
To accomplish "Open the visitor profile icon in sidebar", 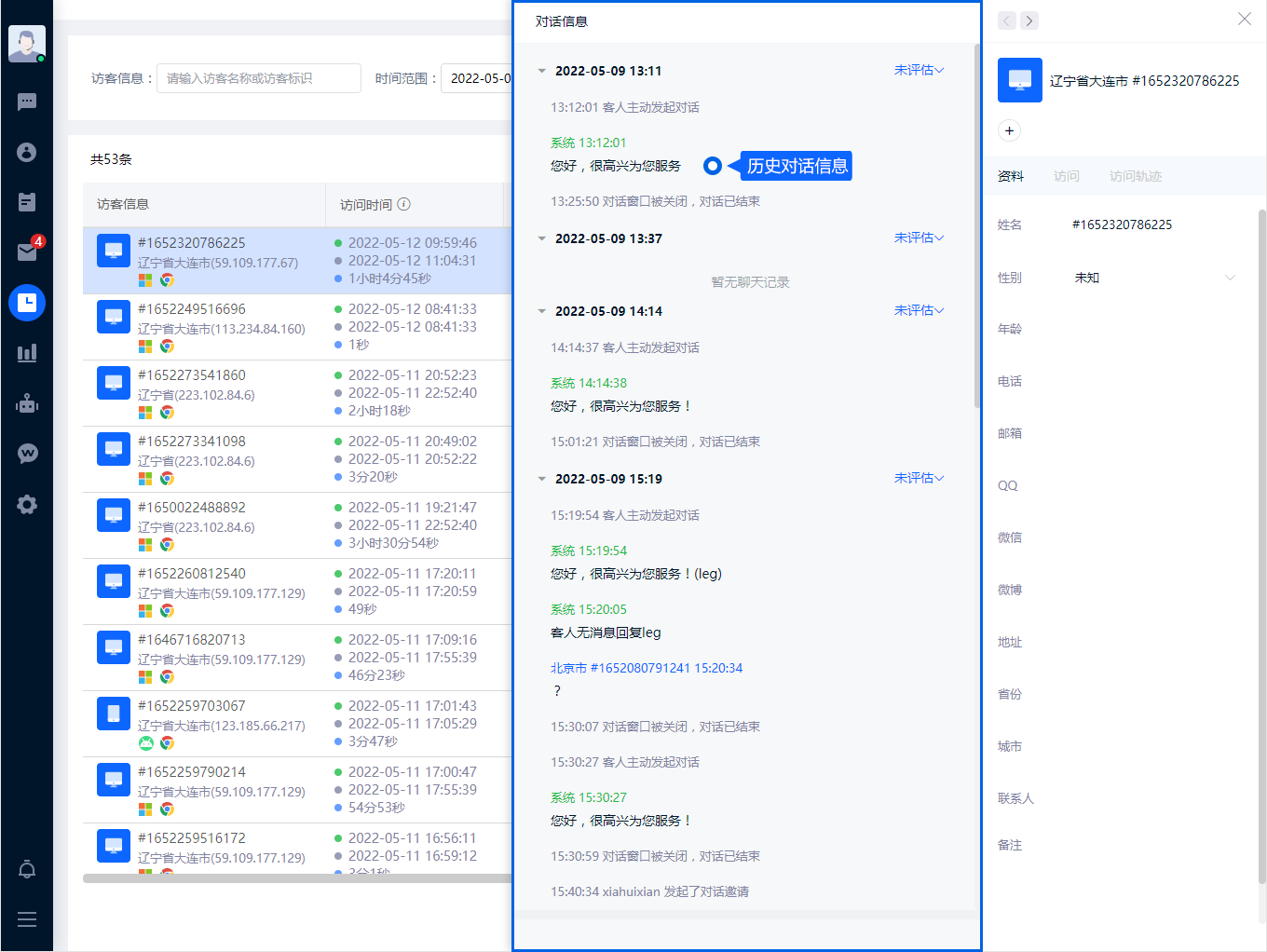I will click(x=27, y=152).
